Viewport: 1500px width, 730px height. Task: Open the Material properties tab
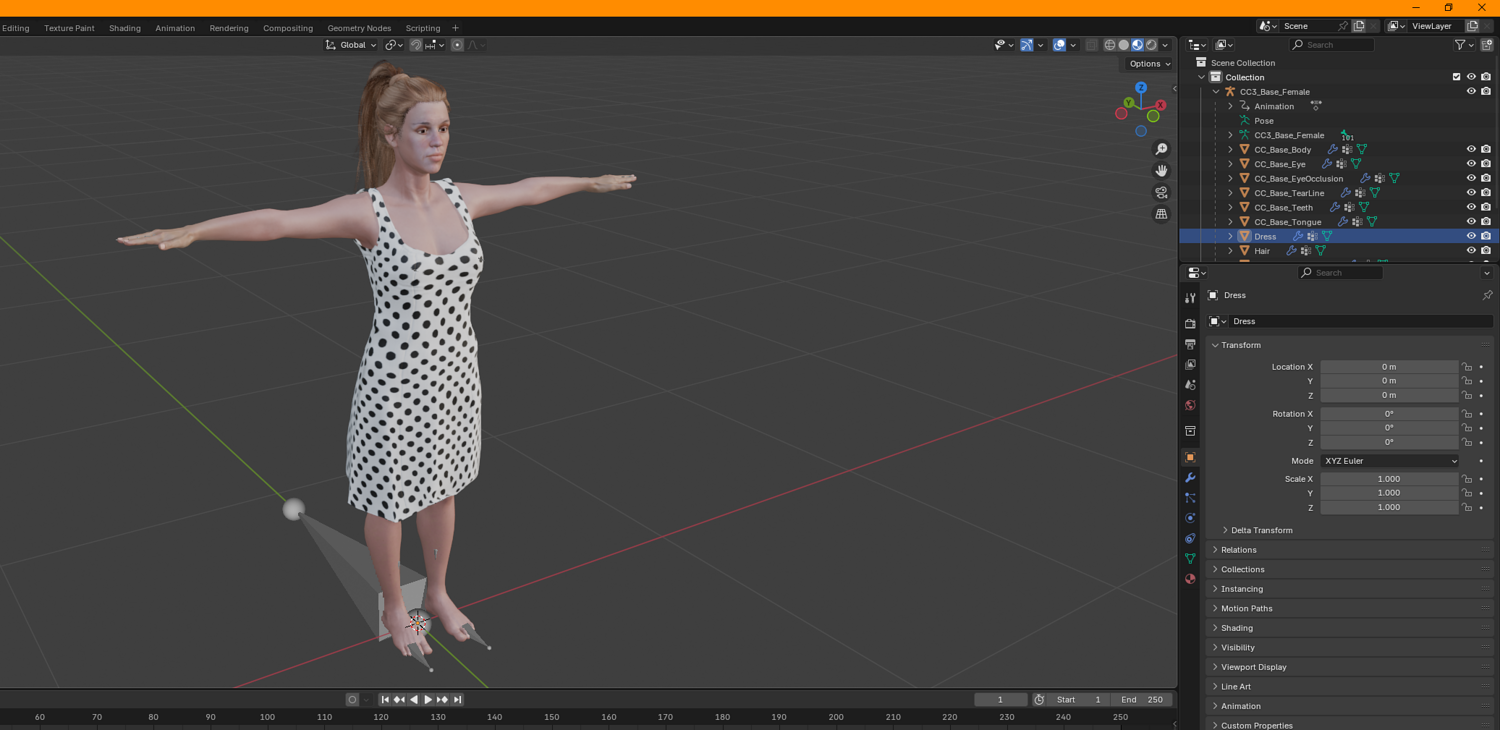[1190, 579]
